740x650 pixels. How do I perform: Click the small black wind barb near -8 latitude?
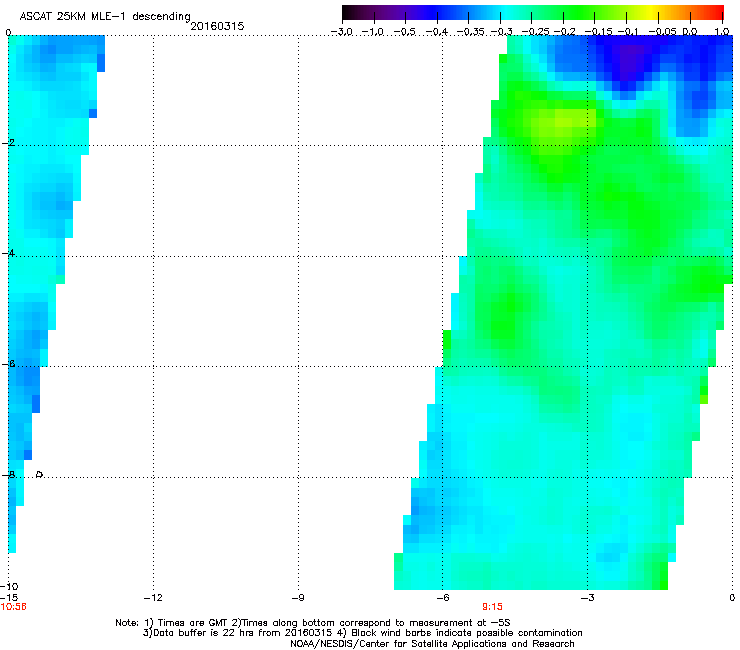(x=40, y=474)
